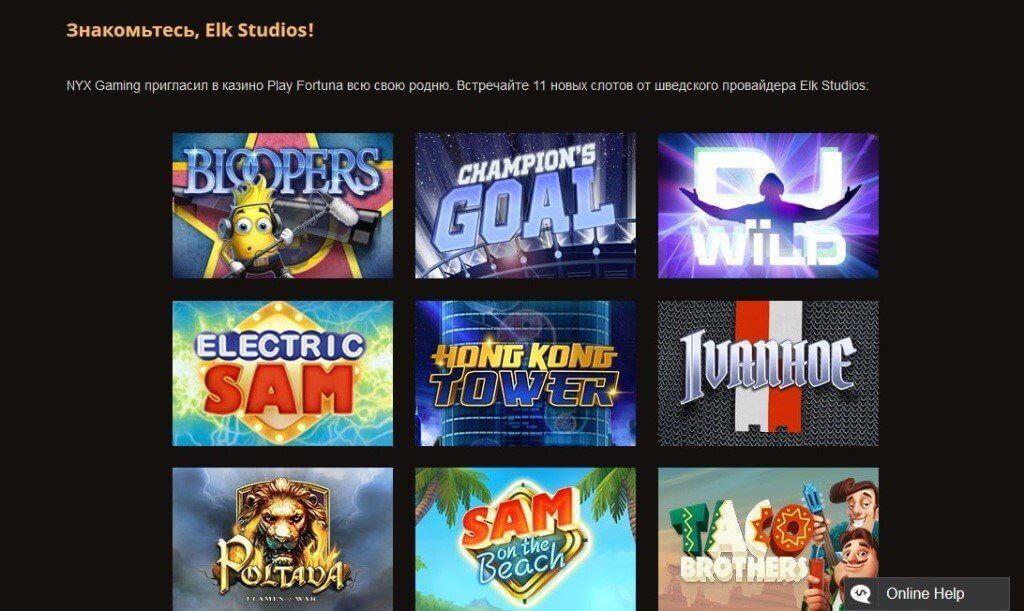
Task: Click Elk Studios at paragraph end
Action: tap(834, 86)
